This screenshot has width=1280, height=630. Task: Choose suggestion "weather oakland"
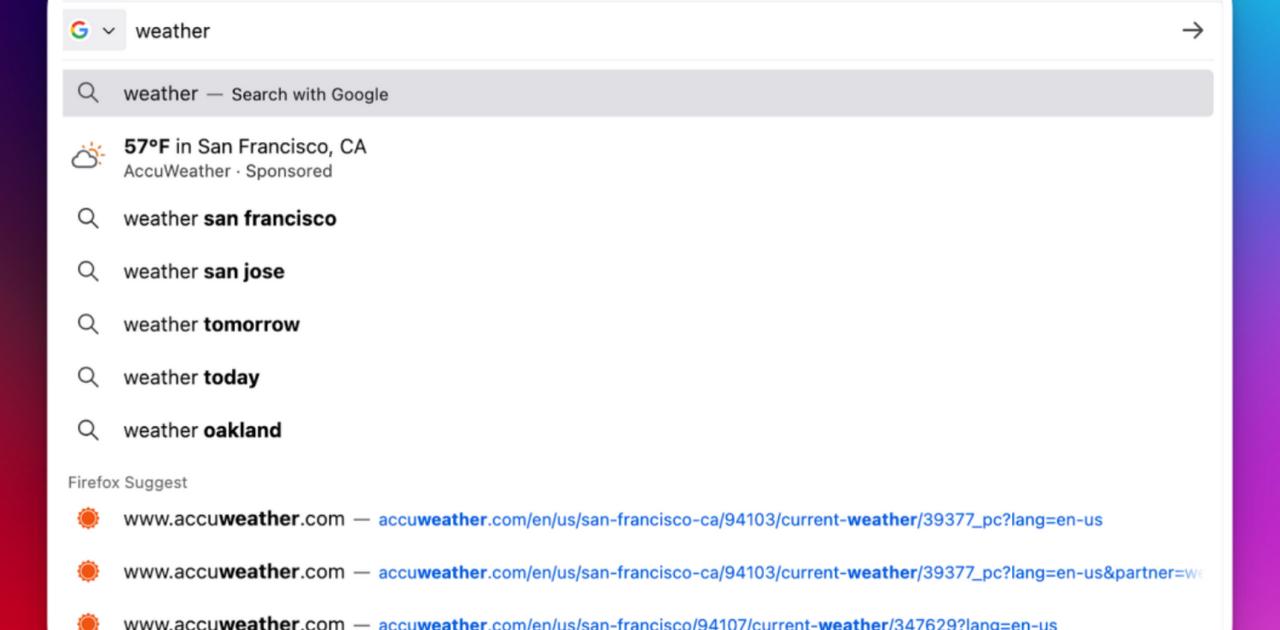point(638,430)
